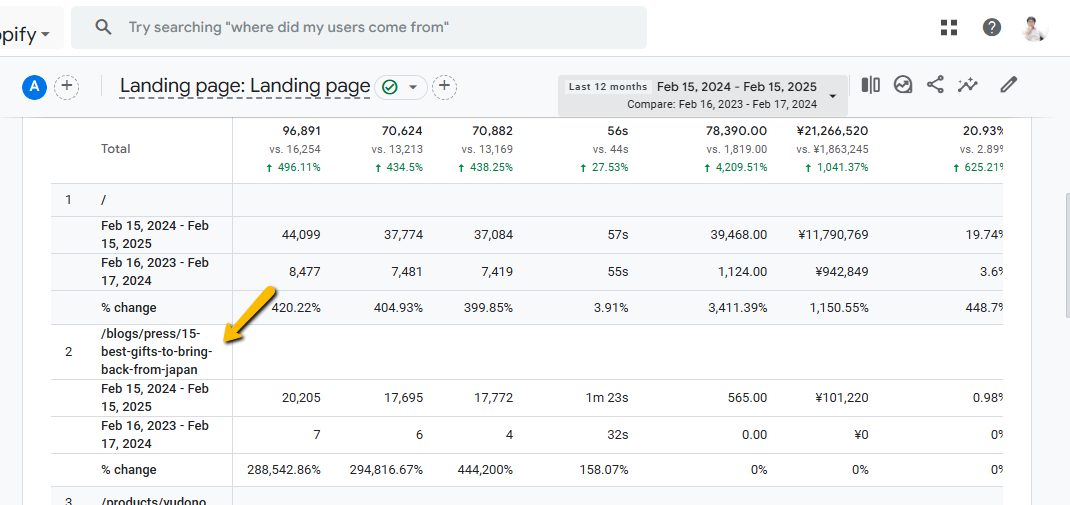This screenshot has height=505, width=1070.
Task: Click the green report status checkmark icon
Action: [390, 87]
